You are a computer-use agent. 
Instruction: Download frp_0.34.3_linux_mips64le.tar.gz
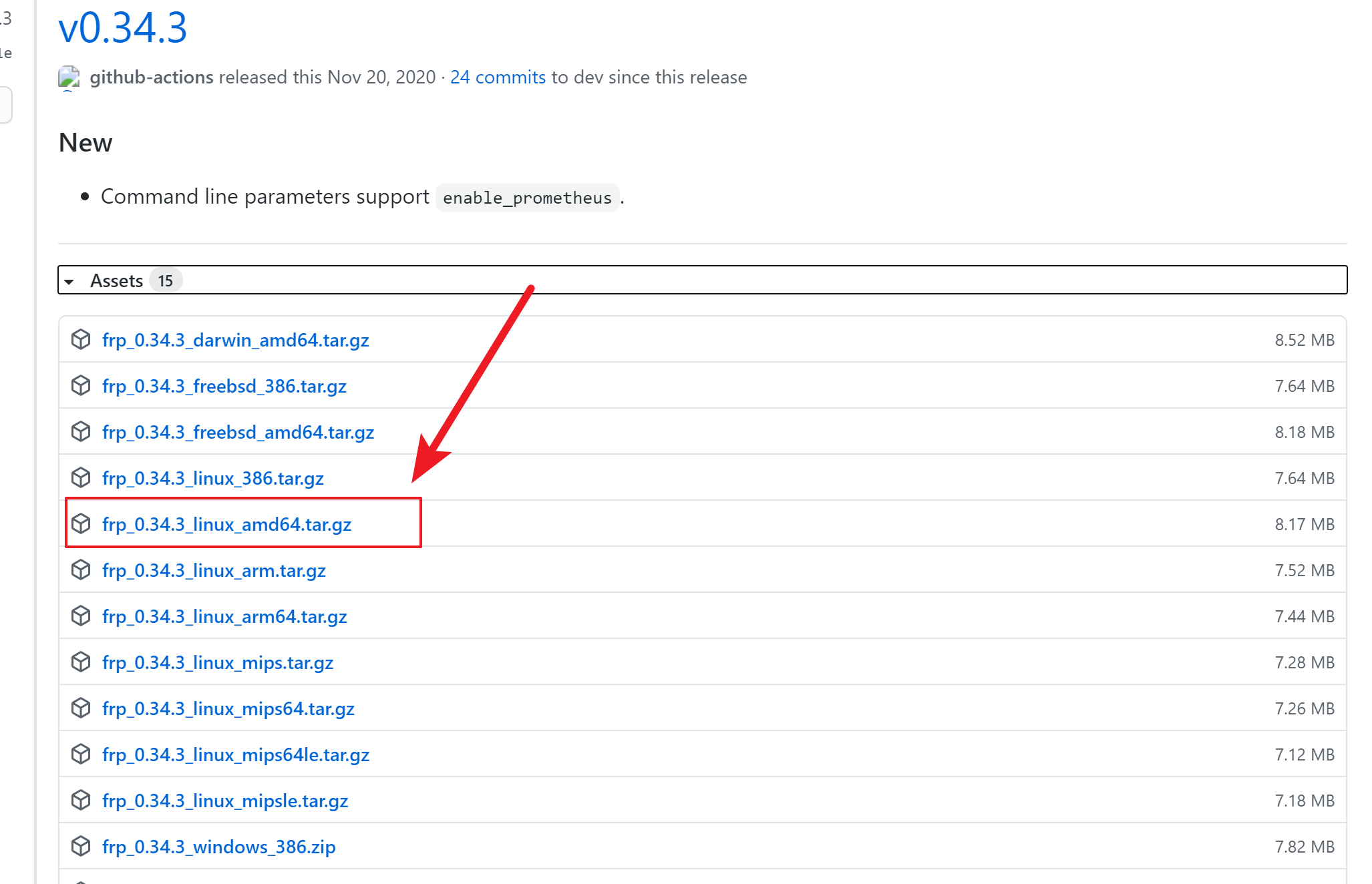coord(235,754)
